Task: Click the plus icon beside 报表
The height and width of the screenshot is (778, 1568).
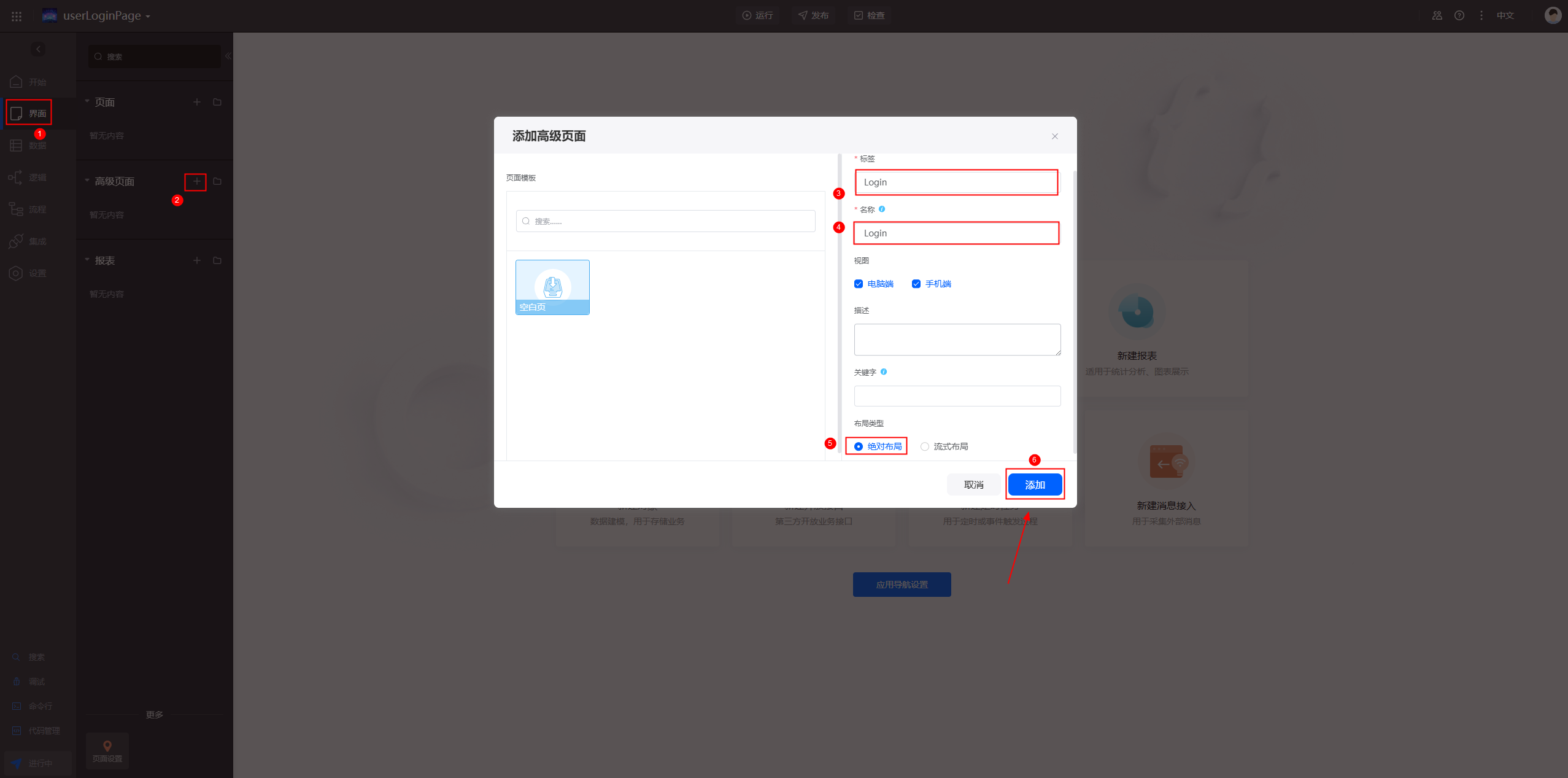Action: point(196,260)
